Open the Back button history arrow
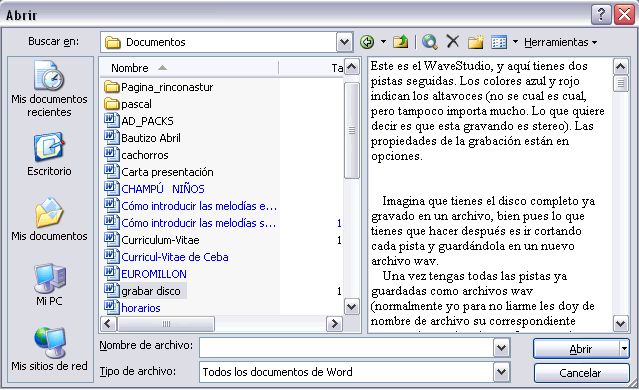Screen dimensions: 639x390 tap(383, 42)
